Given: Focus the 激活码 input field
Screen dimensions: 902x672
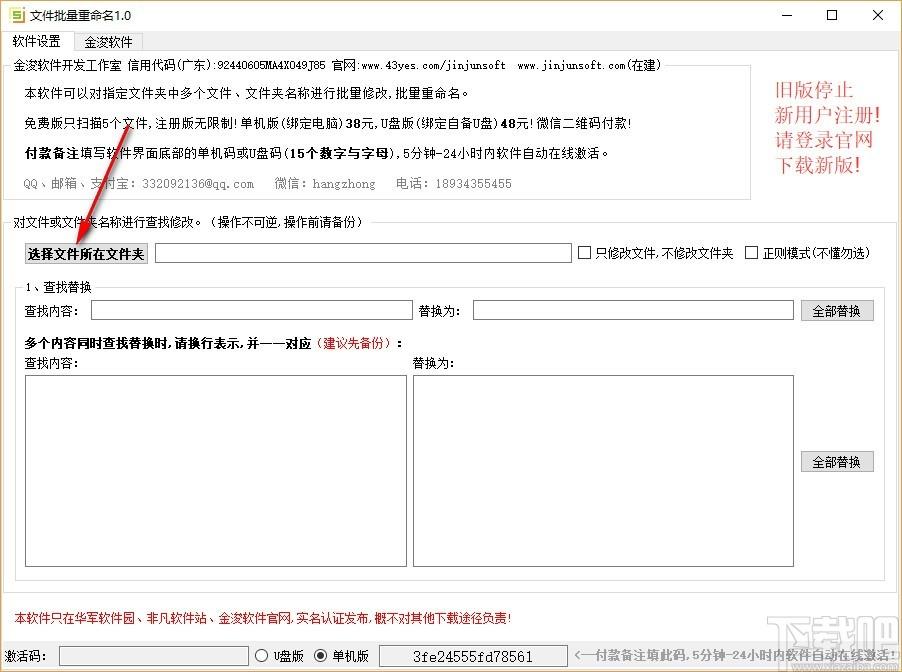Looking at the screenshot, I should coord(154,656).
